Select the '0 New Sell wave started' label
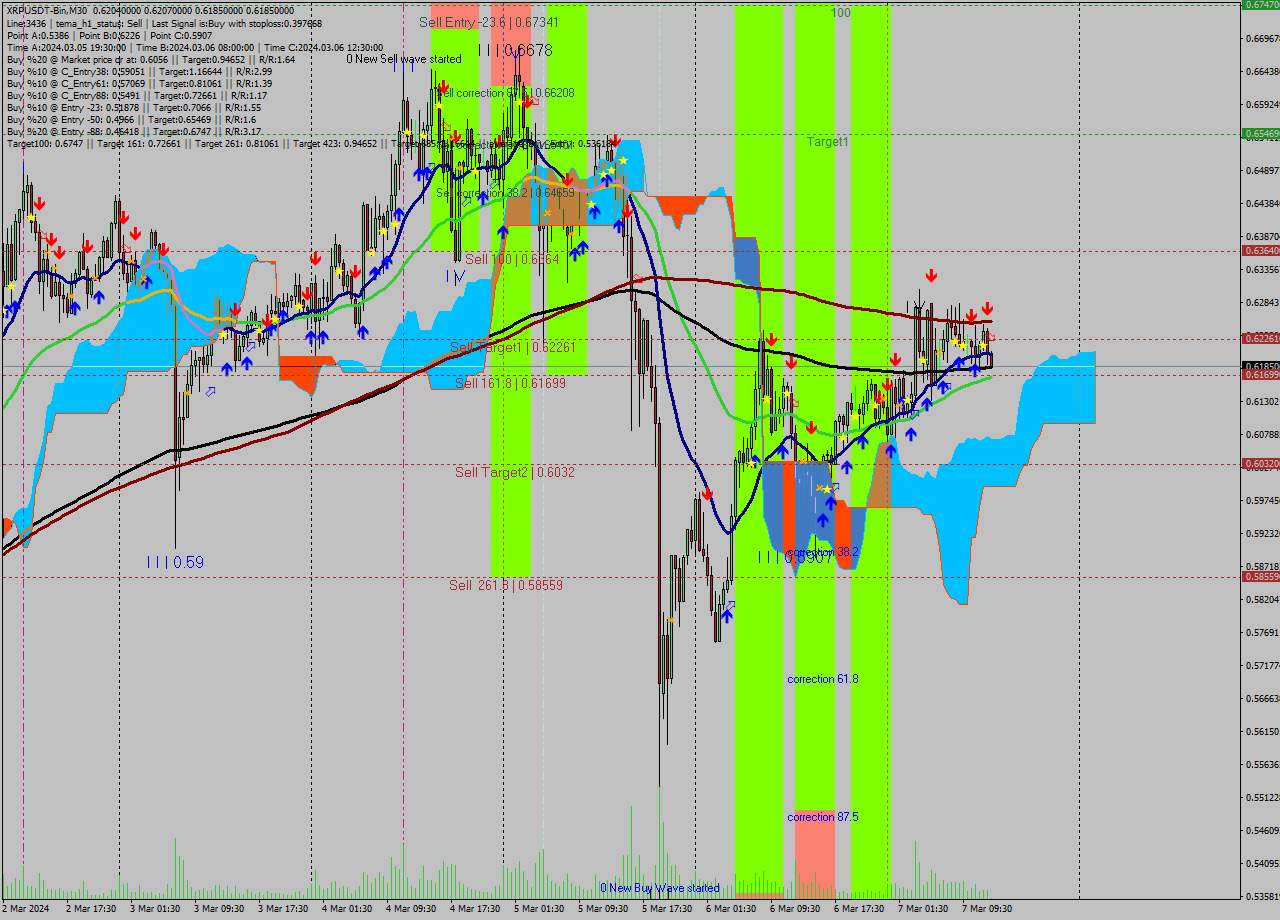 coord(404,59)
